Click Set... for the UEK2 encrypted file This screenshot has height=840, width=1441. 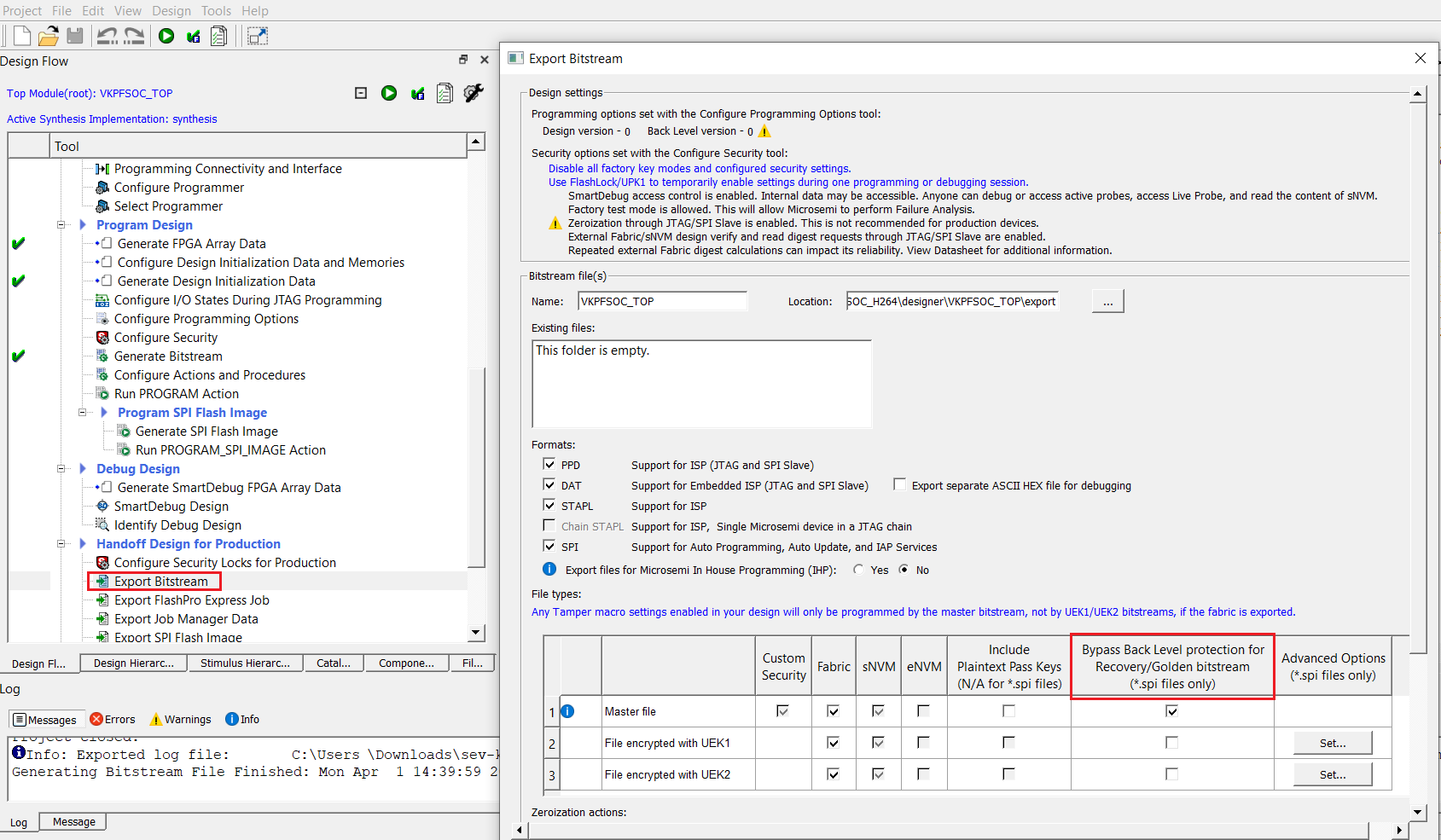1333,775
